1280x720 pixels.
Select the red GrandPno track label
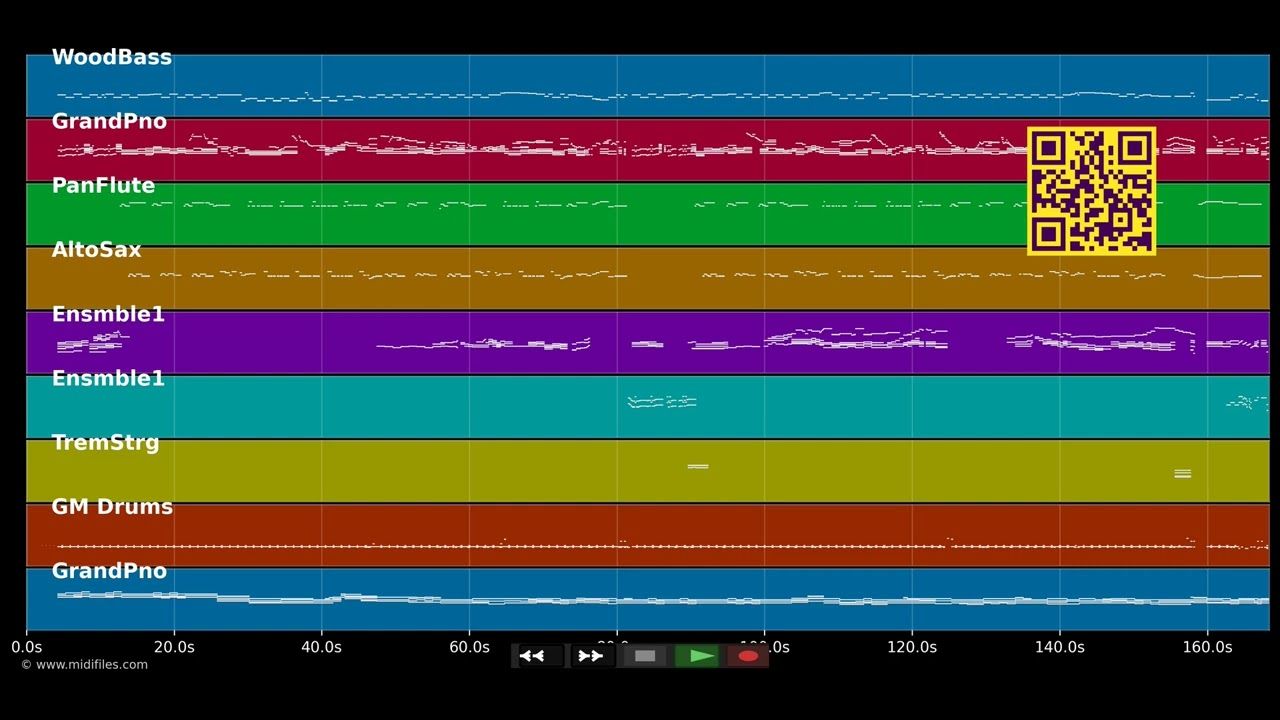(x=109, y=122)
